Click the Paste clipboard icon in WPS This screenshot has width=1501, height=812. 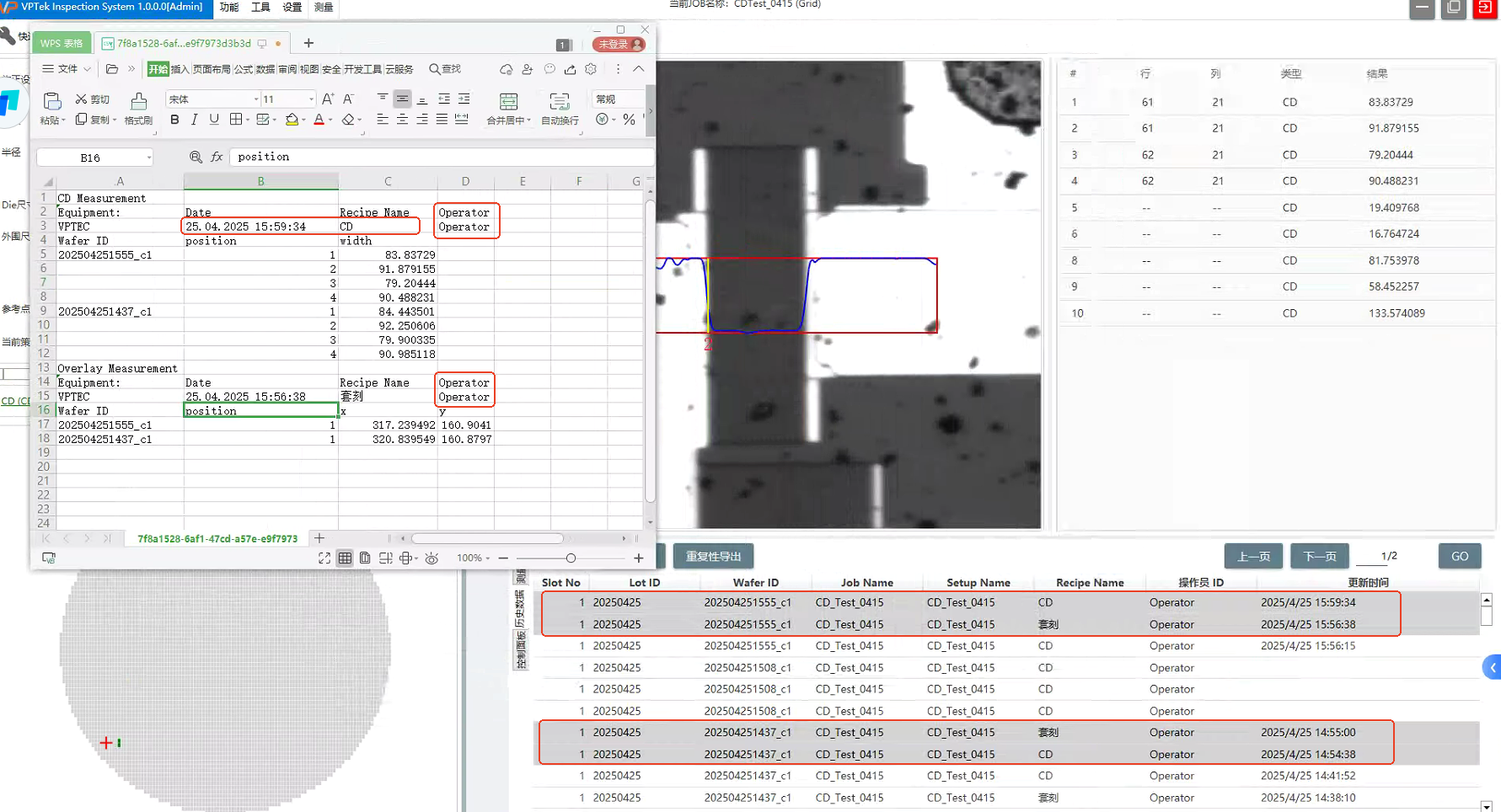pyautogui.click(x=51, y=101)
